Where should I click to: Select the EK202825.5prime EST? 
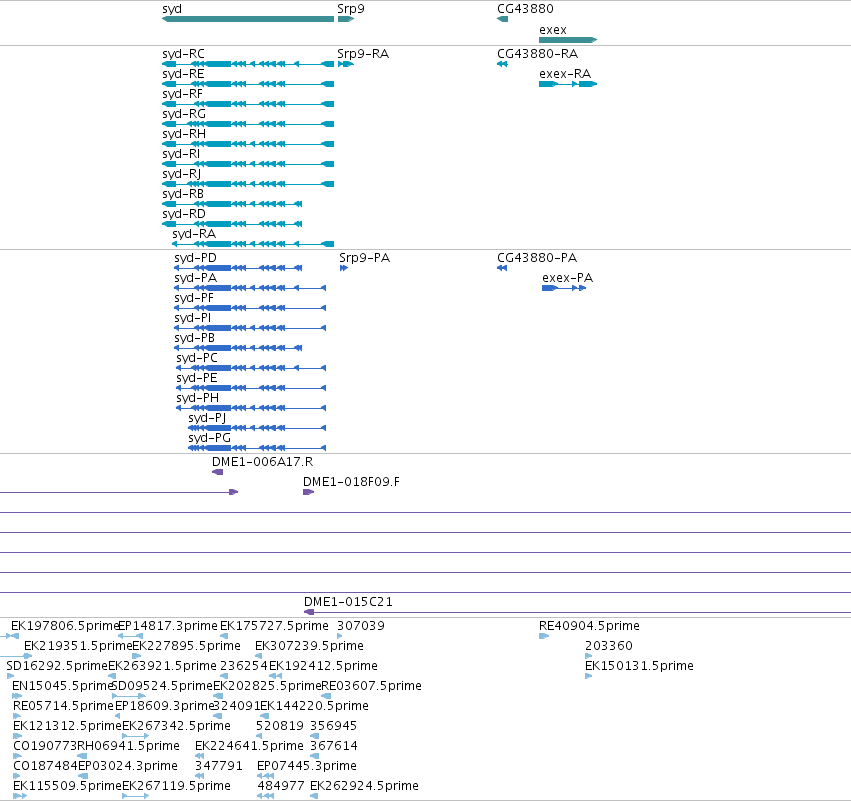click(218, 696)
